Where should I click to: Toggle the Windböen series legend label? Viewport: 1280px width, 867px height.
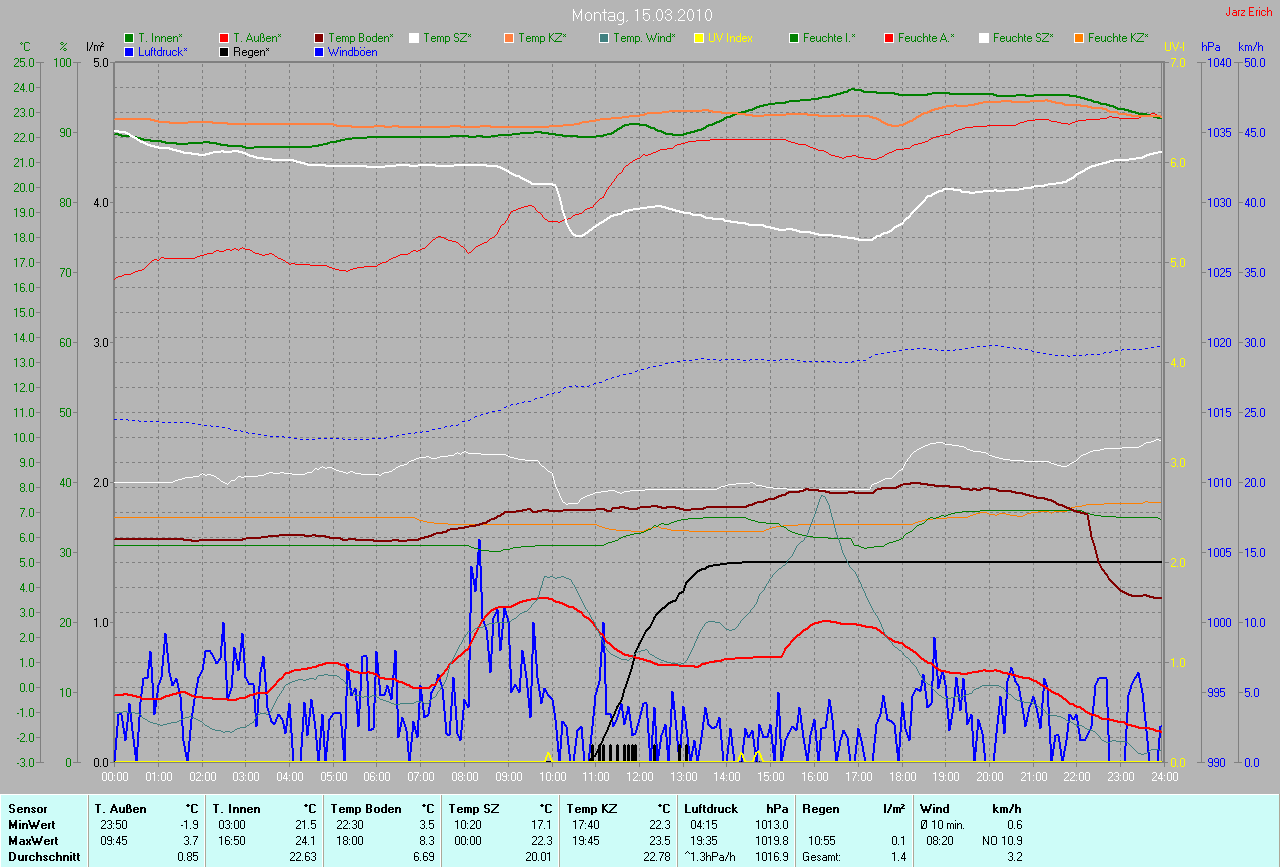point(349,52)
